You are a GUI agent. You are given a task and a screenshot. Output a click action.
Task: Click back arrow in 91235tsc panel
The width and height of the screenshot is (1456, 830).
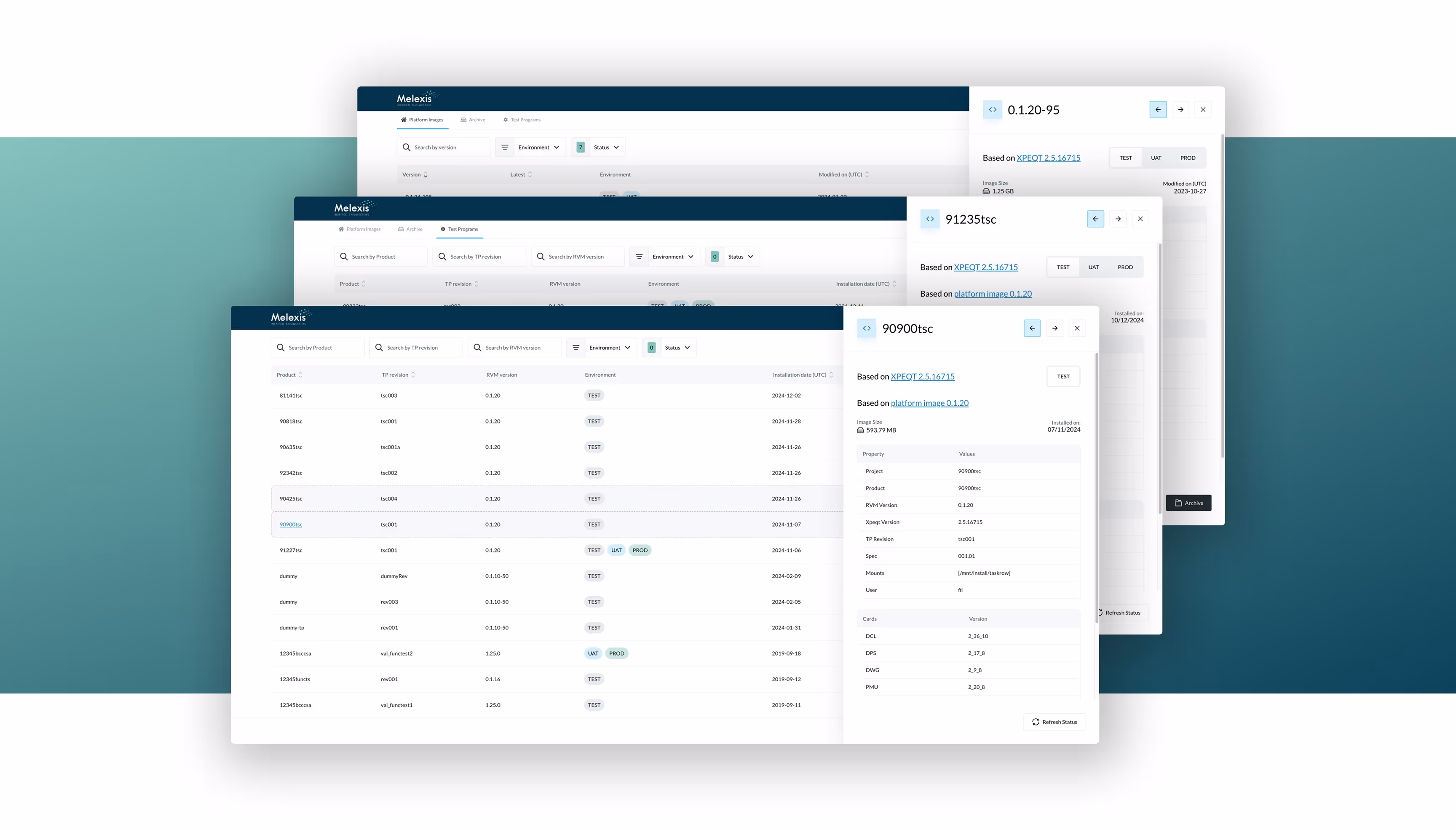pyautogui.click(x=1095, y=219)
